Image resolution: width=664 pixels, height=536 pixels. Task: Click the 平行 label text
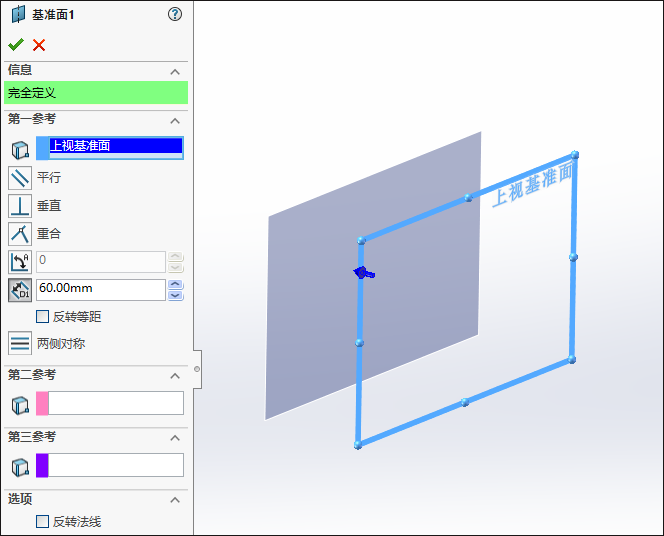pyautogui.click(x=49, y=177)
